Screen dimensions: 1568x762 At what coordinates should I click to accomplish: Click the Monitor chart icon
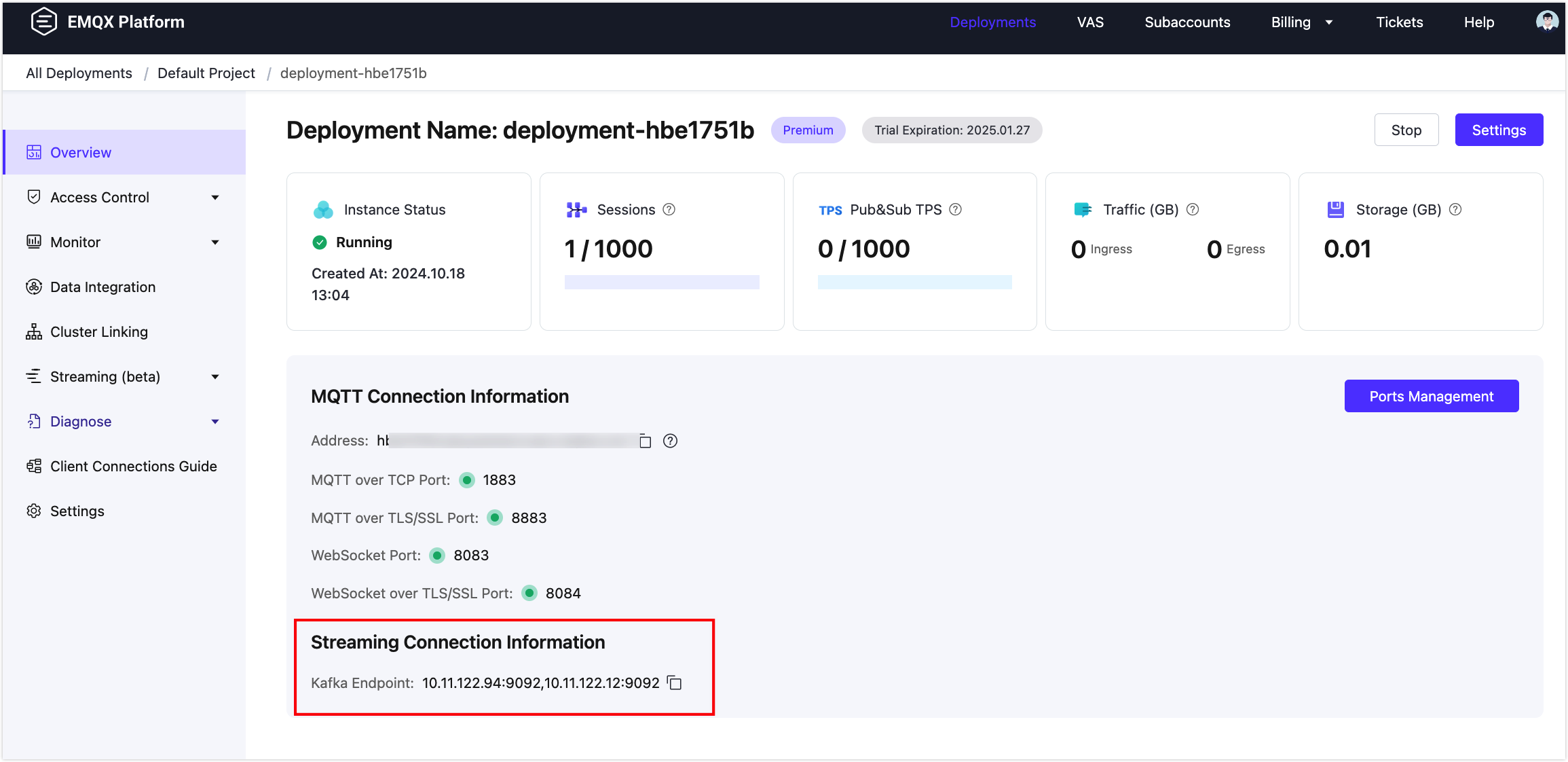pyautogui.click(x=34, y=242)
